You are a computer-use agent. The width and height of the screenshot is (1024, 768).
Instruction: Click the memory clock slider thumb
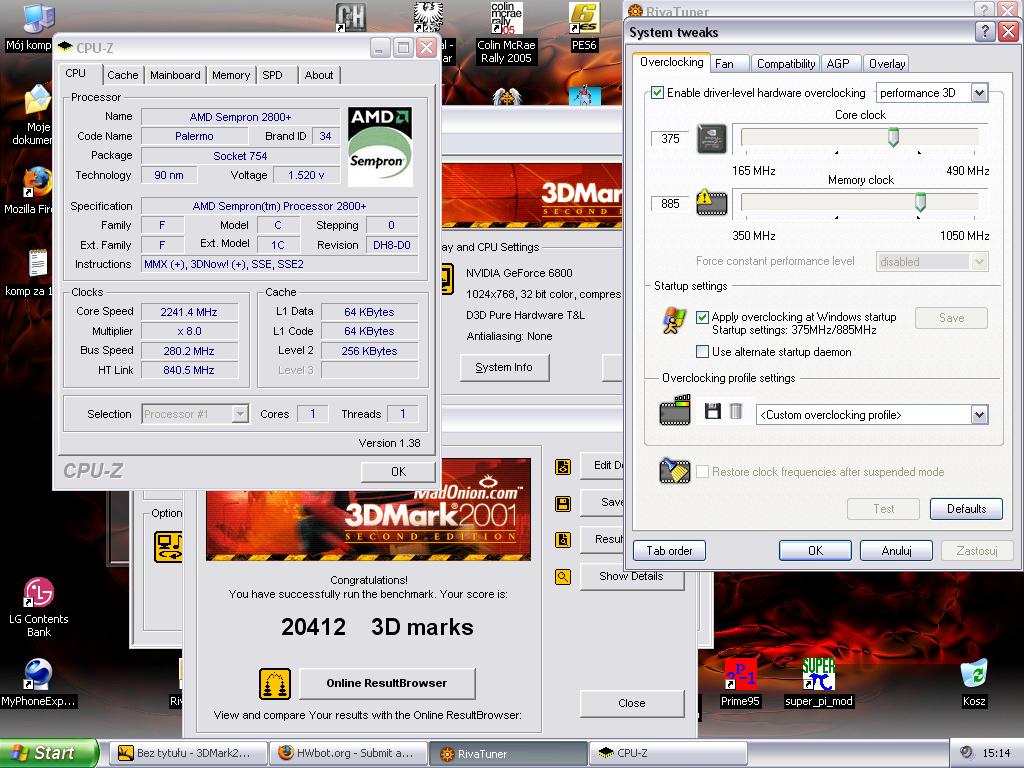point(920,202)
